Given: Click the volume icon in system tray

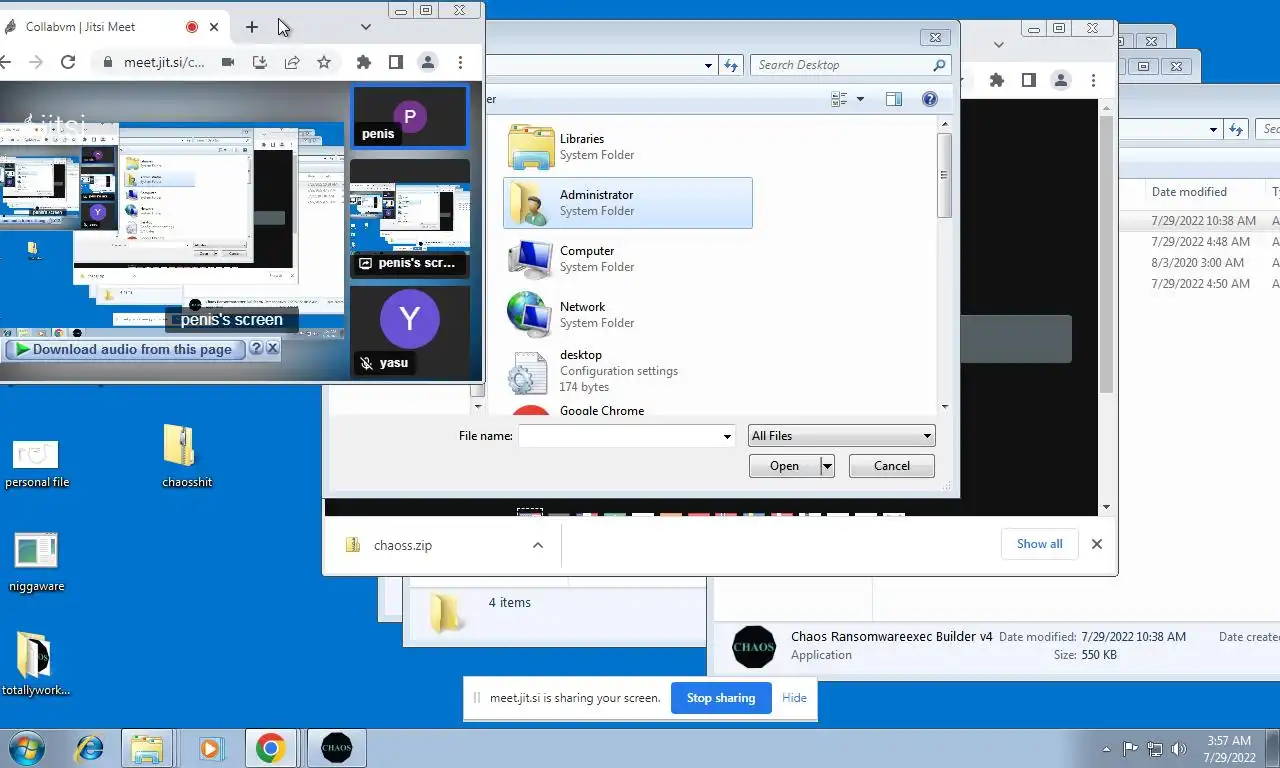Looking at the screenshot, I should coord(1178,748).
